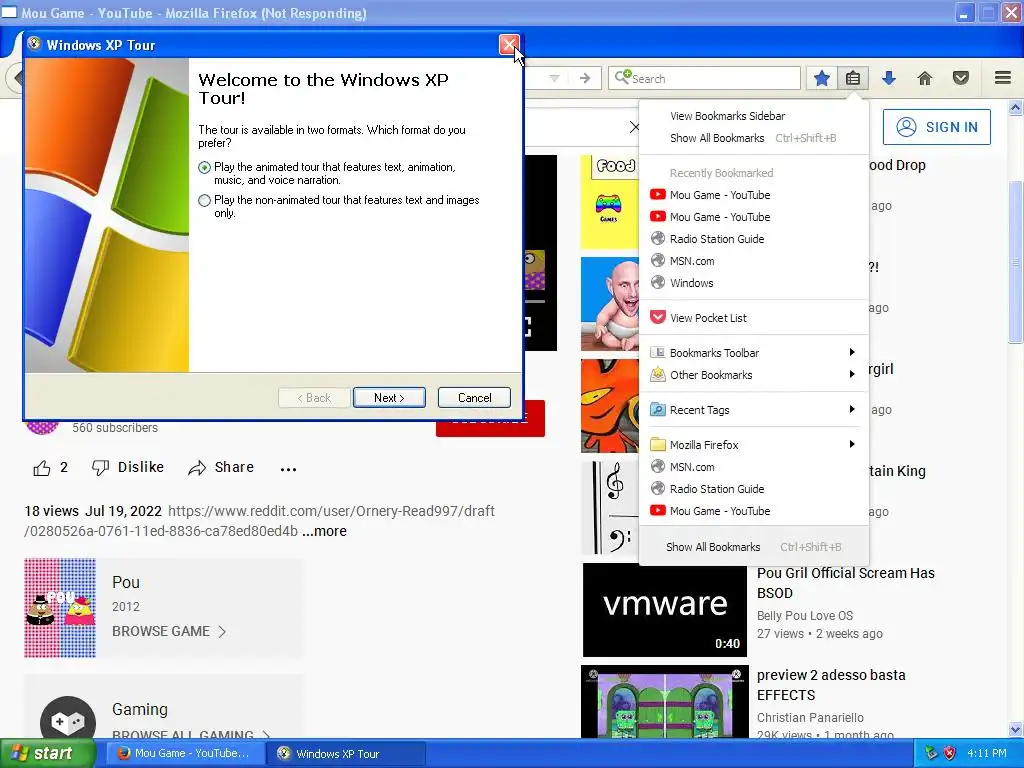Image resolution: width=1024 pixels, height=768 pixels.
Task: Click page scrollbar up arrow
Action: pyautogui.click(x=1016, y=107)
